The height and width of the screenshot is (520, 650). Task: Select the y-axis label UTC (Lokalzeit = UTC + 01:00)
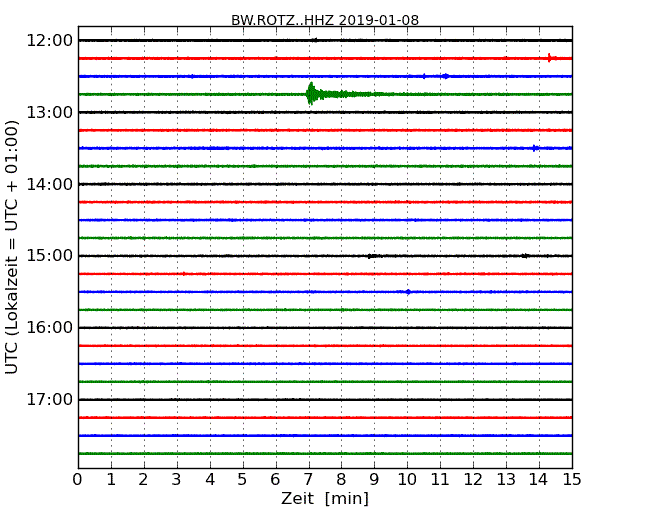pos(12,247)
